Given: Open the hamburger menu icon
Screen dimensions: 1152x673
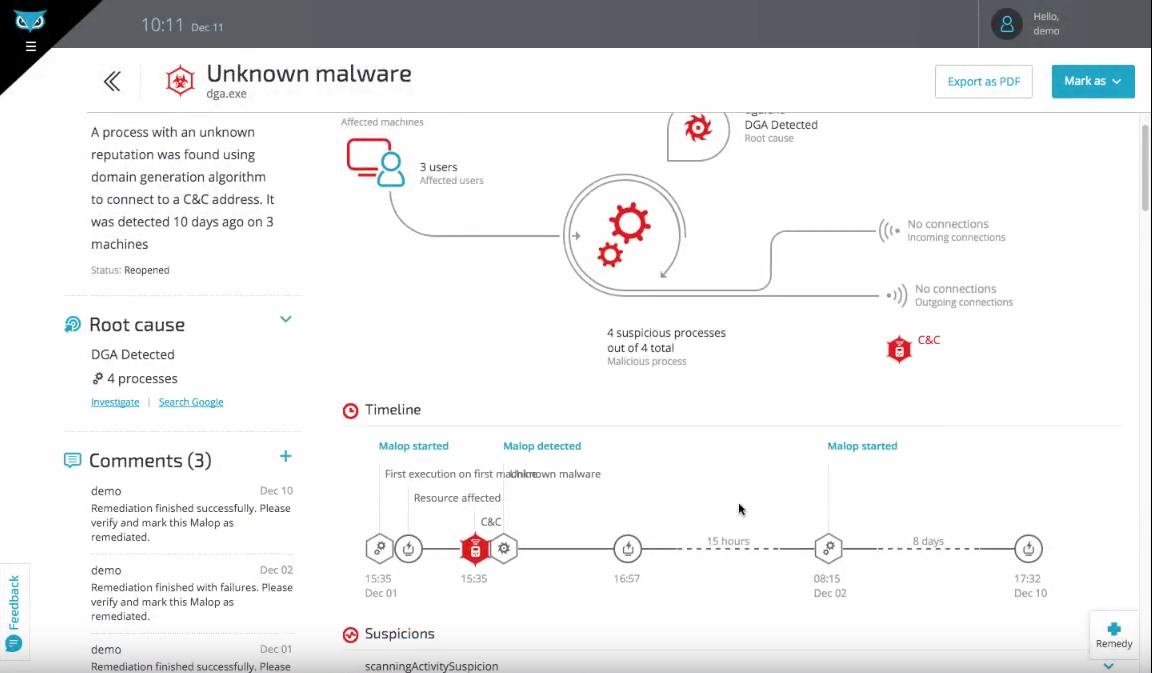Looking at the screenshot, I should pos(31,46).
